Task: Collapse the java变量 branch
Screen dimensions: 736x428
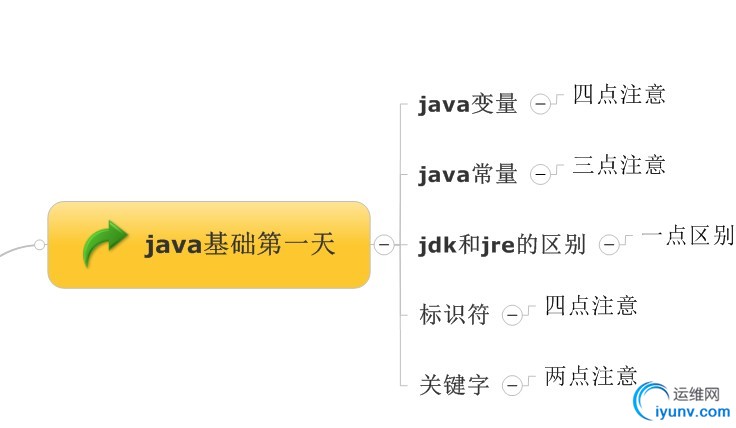Action: [x=540, y=104]
